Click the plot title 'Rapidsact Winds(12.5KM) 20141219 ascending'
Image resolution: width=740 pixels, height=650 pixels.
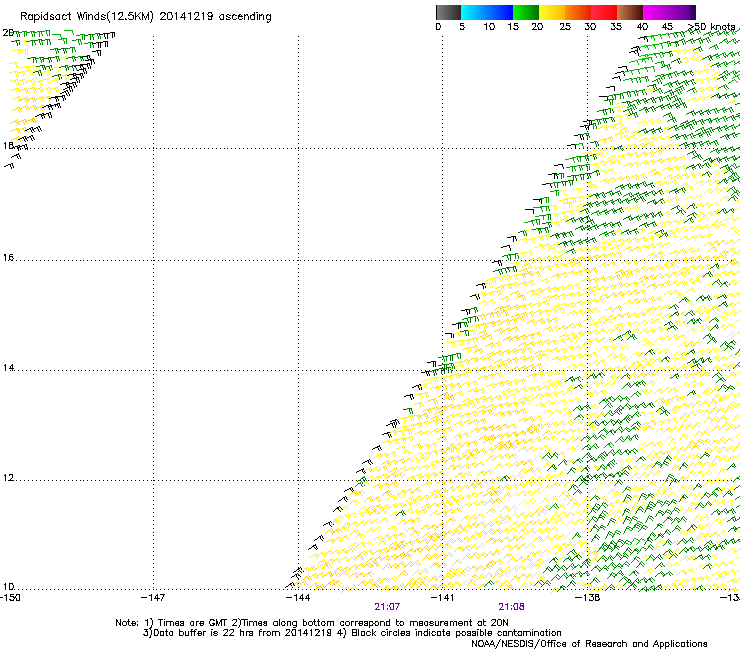click(x=146, y=17)
